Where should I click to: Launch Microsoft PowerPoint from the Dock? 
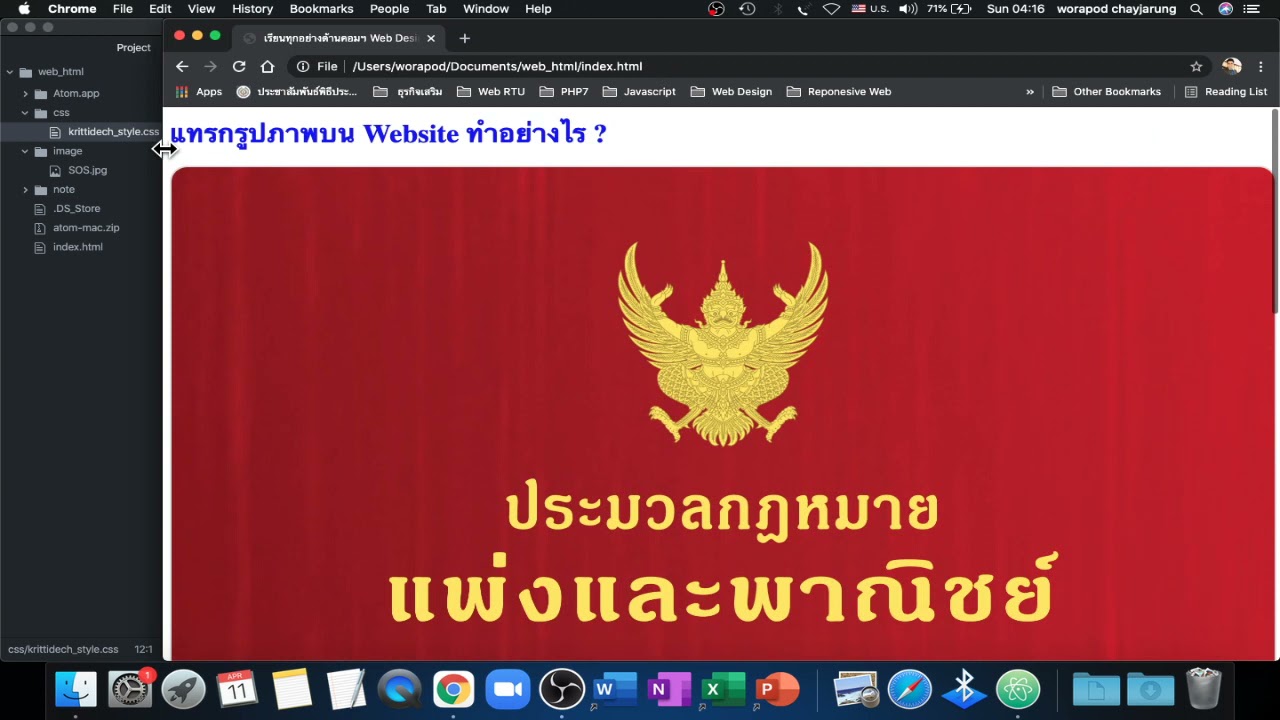(777, 689)
